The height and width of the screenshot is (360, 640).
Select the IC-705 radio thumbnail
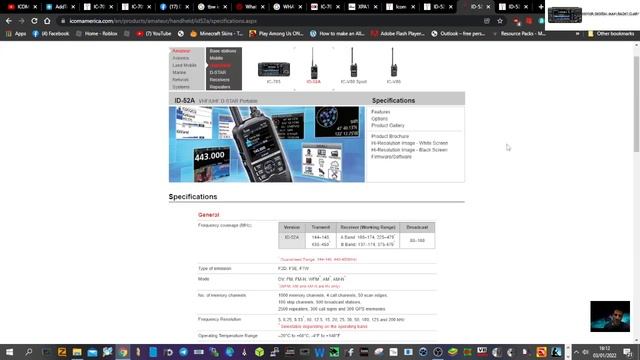[x=274, y=69]
